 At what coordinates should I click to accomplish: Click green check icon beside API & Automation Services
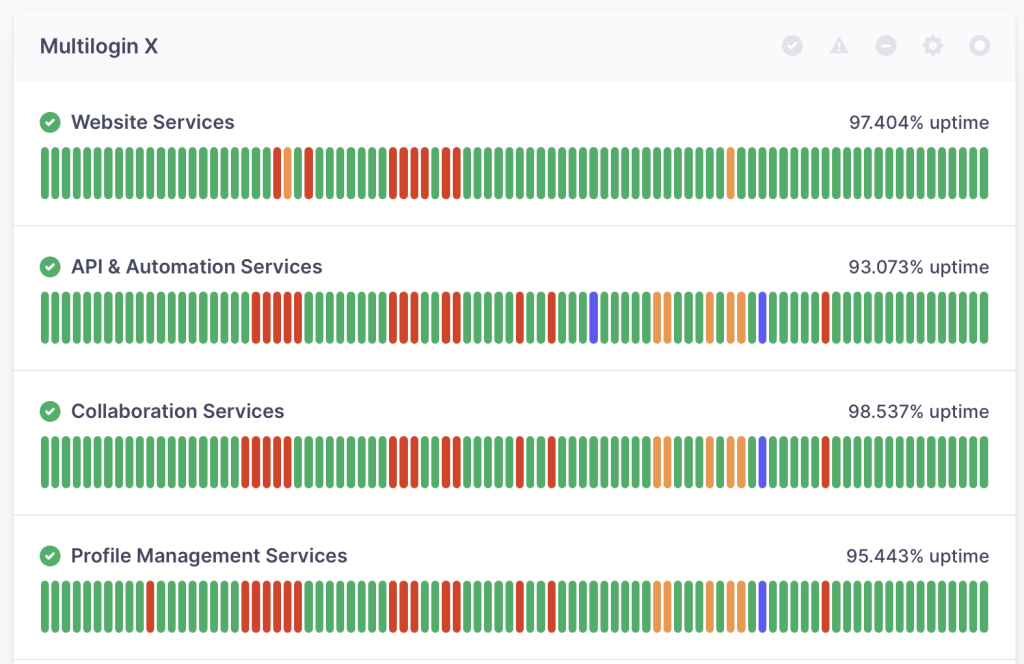50,267
